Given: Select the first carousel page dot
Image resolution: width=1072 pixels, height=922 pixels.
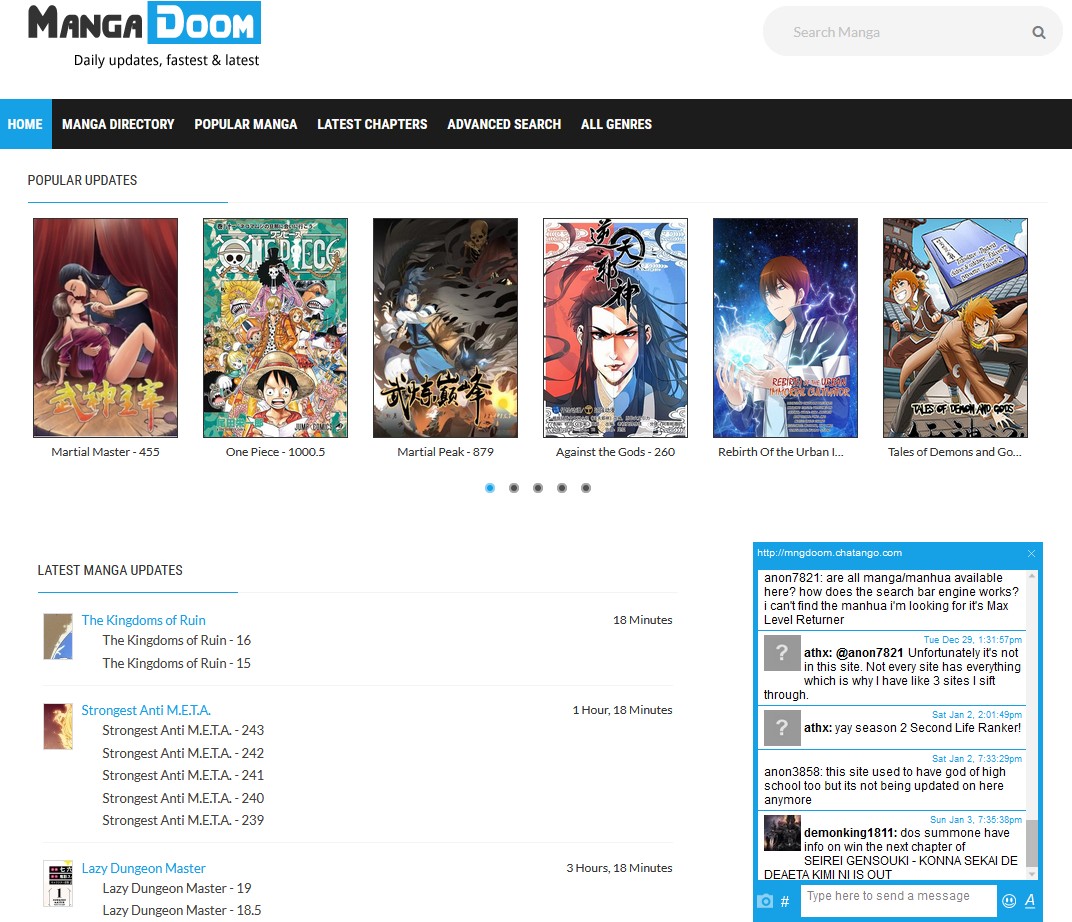Looking at the screenshot, I should (490, 488).
